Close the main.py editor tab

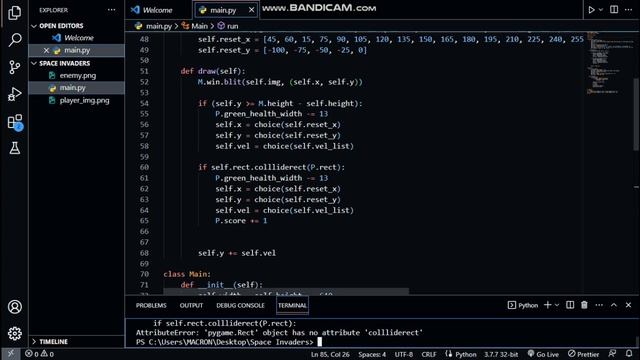(x=251, y=10)
